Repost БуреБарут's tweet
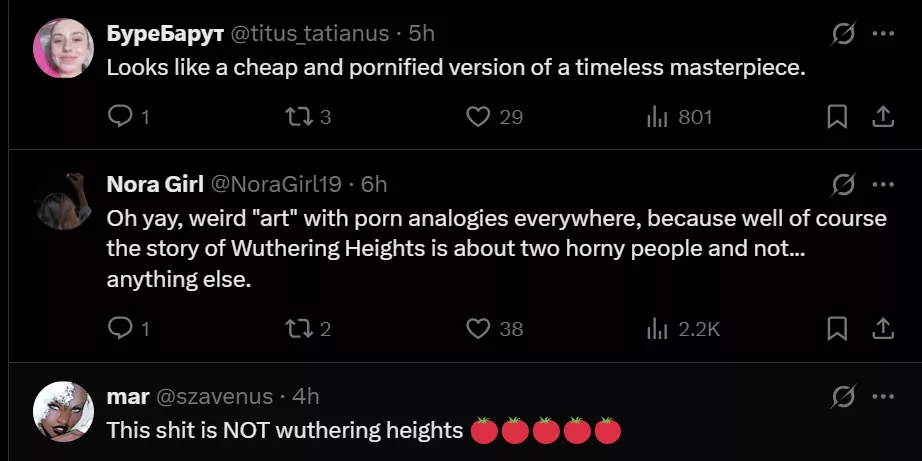Screen dimensions: 922x461 298,117
